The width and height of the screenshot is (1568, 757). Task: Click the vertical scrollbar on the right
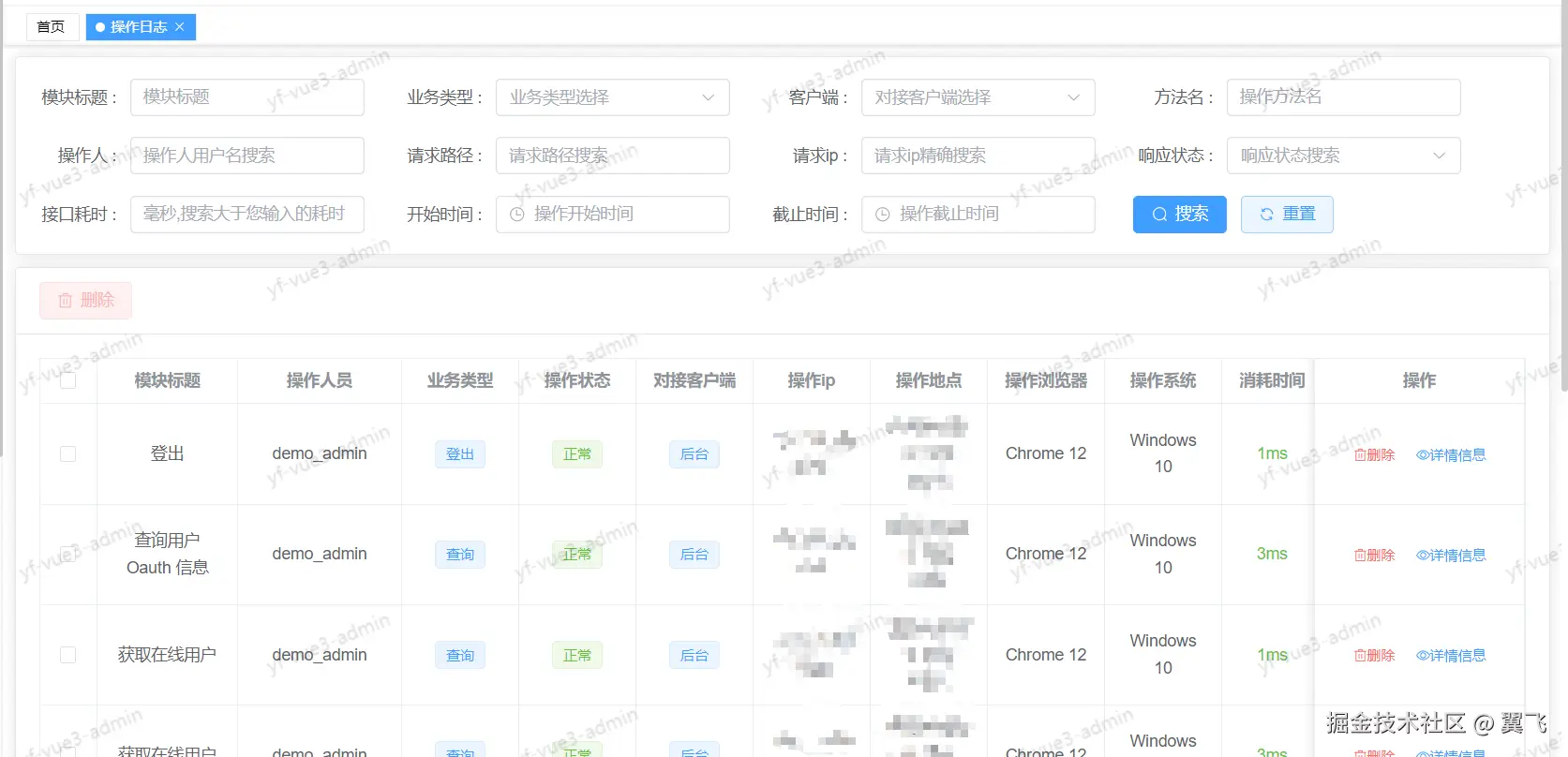pos(1563,197)
